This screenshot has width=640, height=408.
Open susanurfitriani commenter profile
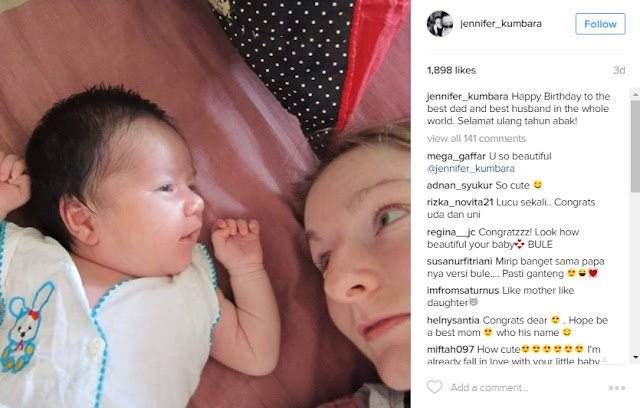[460, 262]
